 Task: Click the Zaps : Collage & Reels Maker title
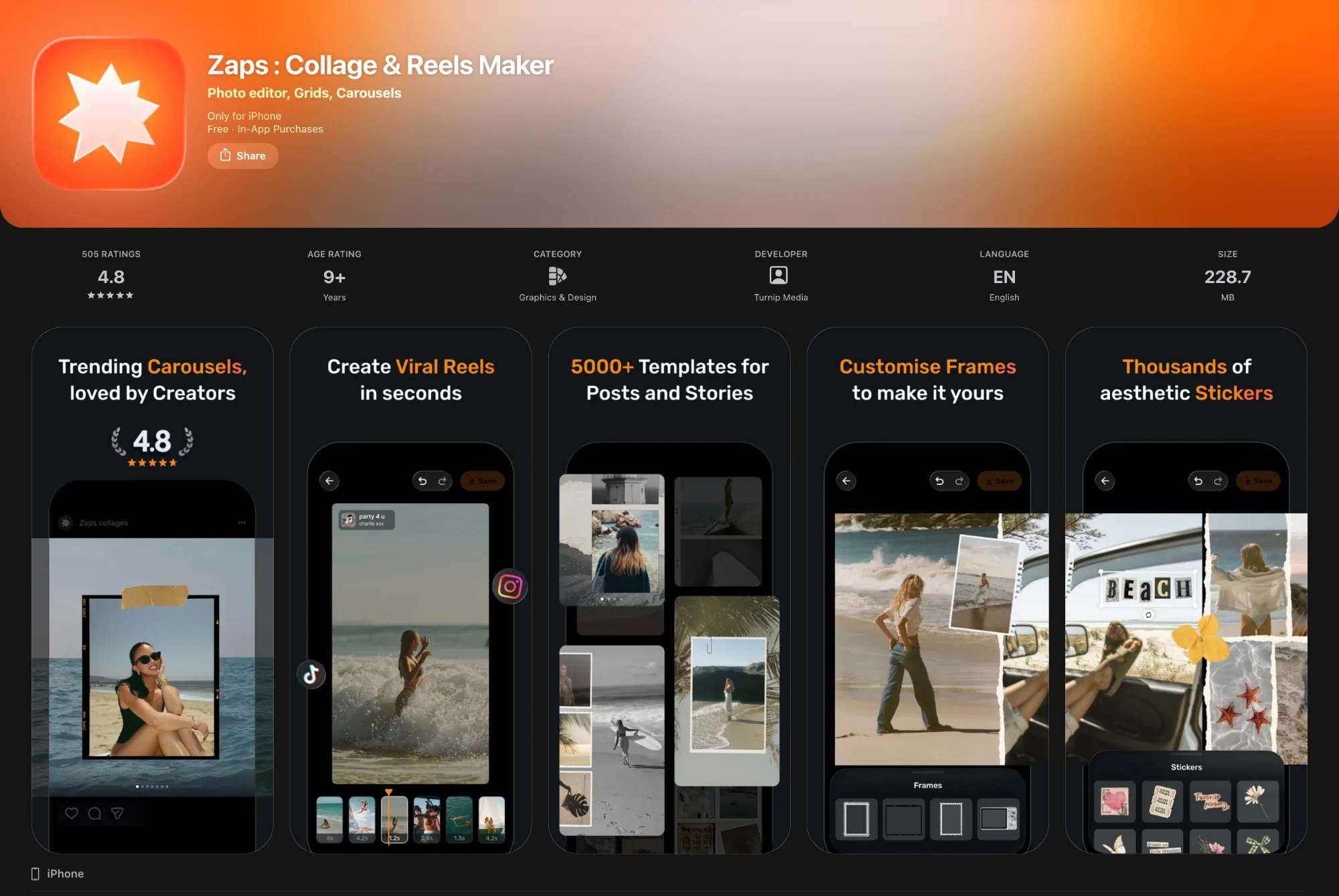coord(380,66)
